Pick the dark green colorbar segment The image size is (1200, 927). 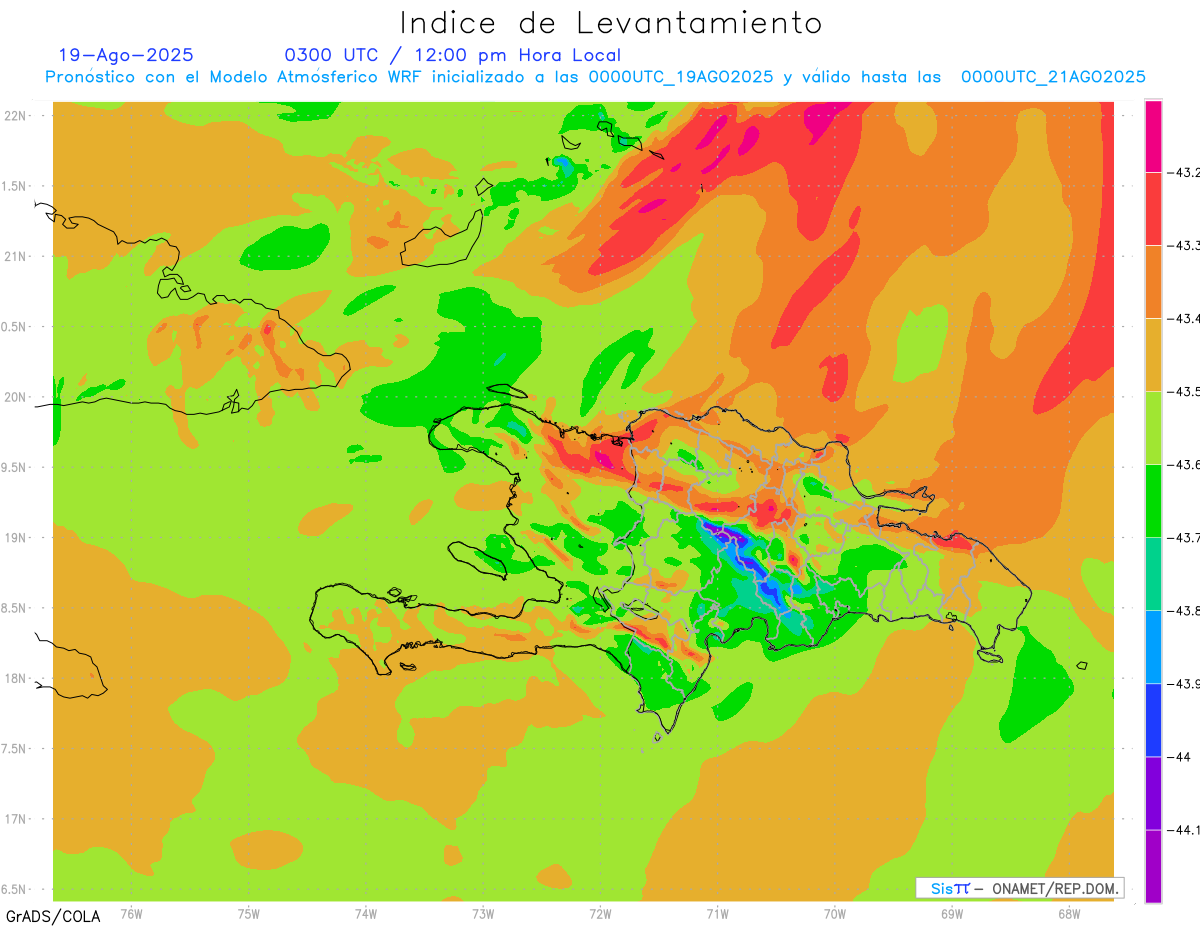click(1153, 501)
